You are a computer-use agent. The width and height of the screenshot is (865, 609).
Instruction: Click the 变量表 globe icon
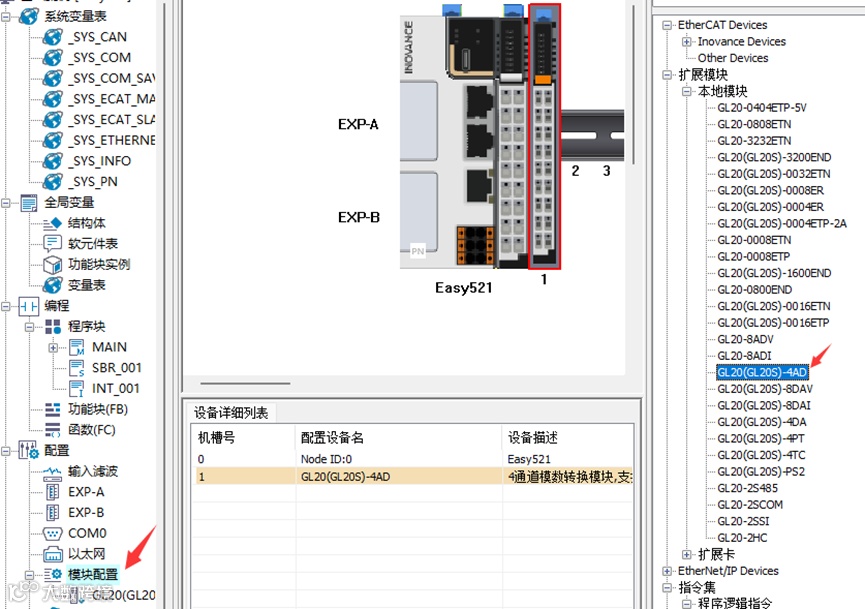coord(52,285)
